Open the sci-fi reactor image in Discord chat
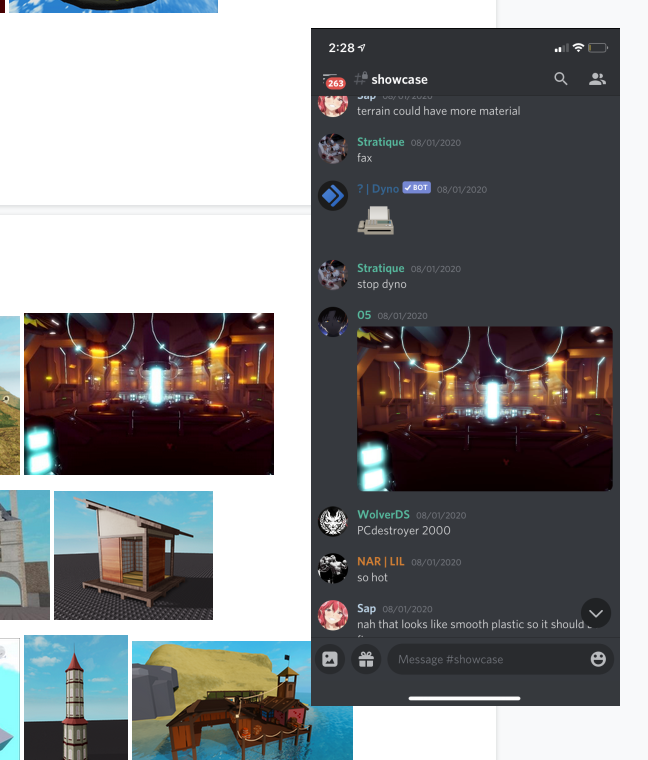 485,409
